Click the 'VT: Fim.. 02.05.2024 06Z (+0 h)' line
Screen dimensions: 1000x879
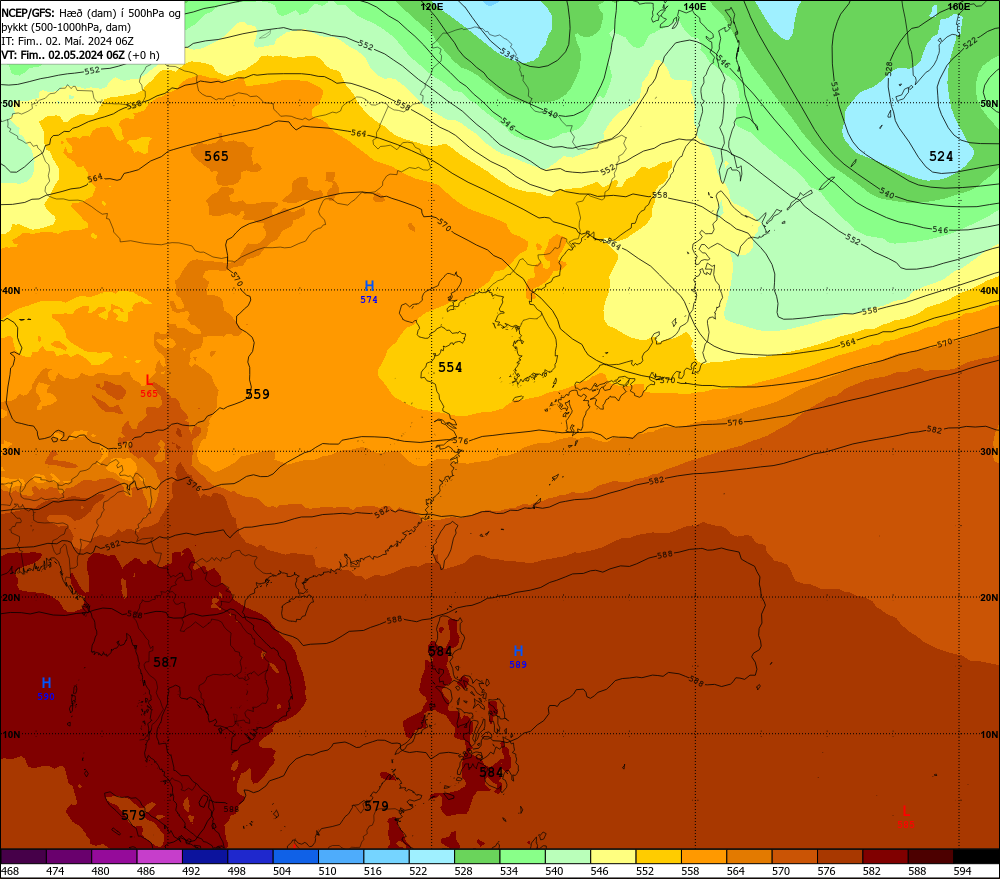(x=80, y=55)
